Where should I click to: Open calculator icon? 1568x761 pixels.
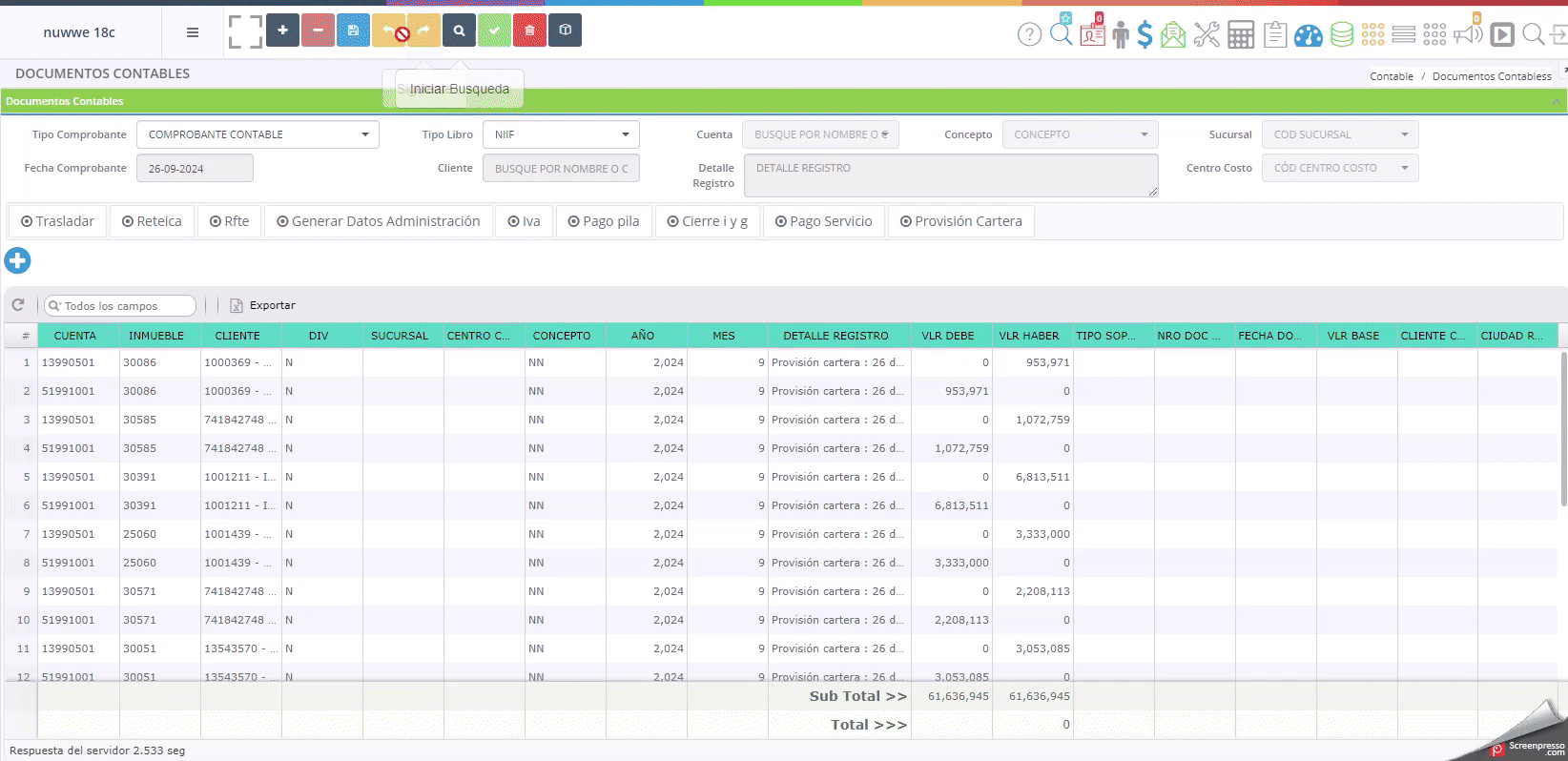tap(1241, 35)
